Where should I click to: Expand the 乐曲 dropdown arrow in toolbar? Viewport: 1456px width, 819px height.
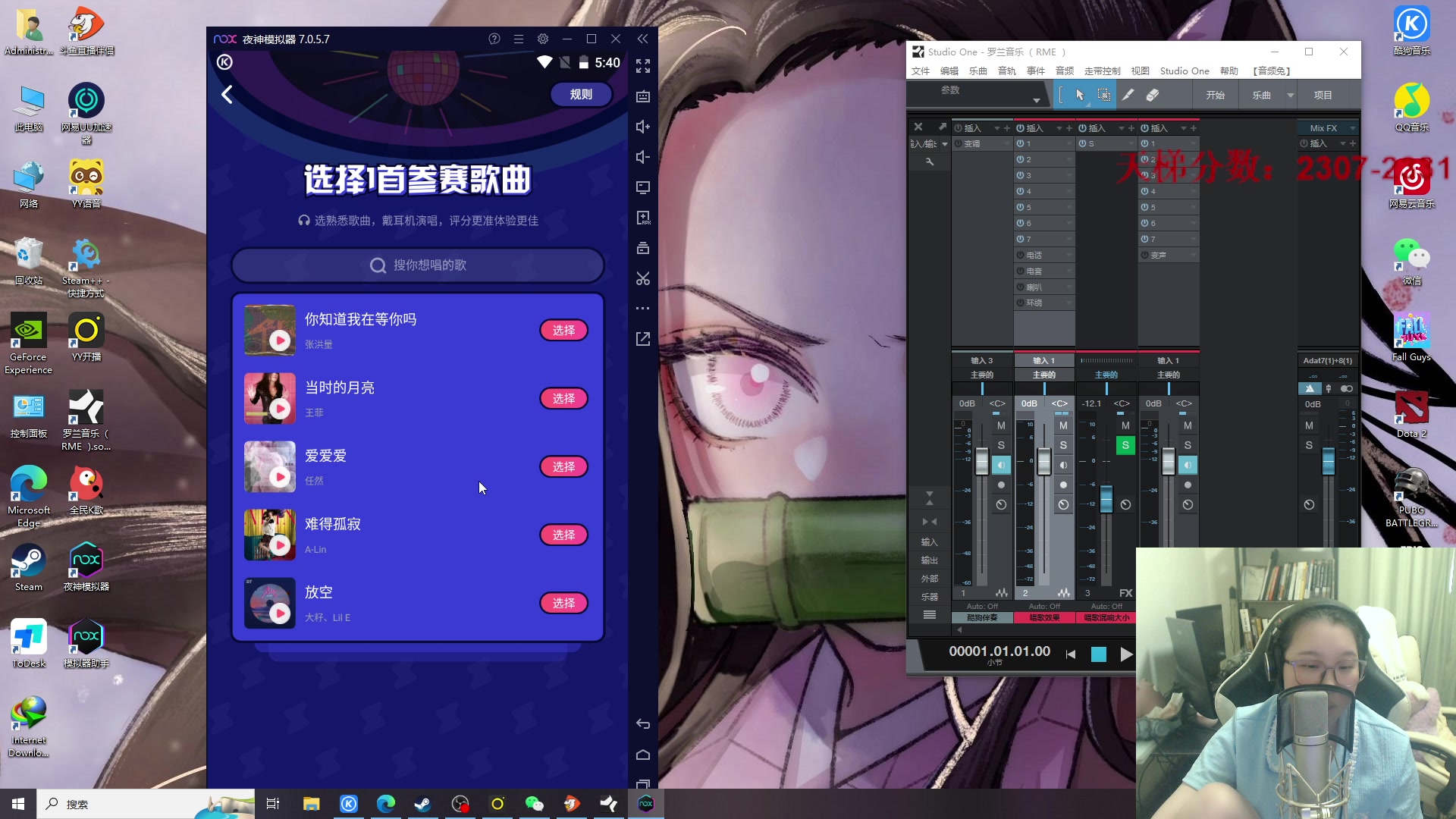(1290, 96)
